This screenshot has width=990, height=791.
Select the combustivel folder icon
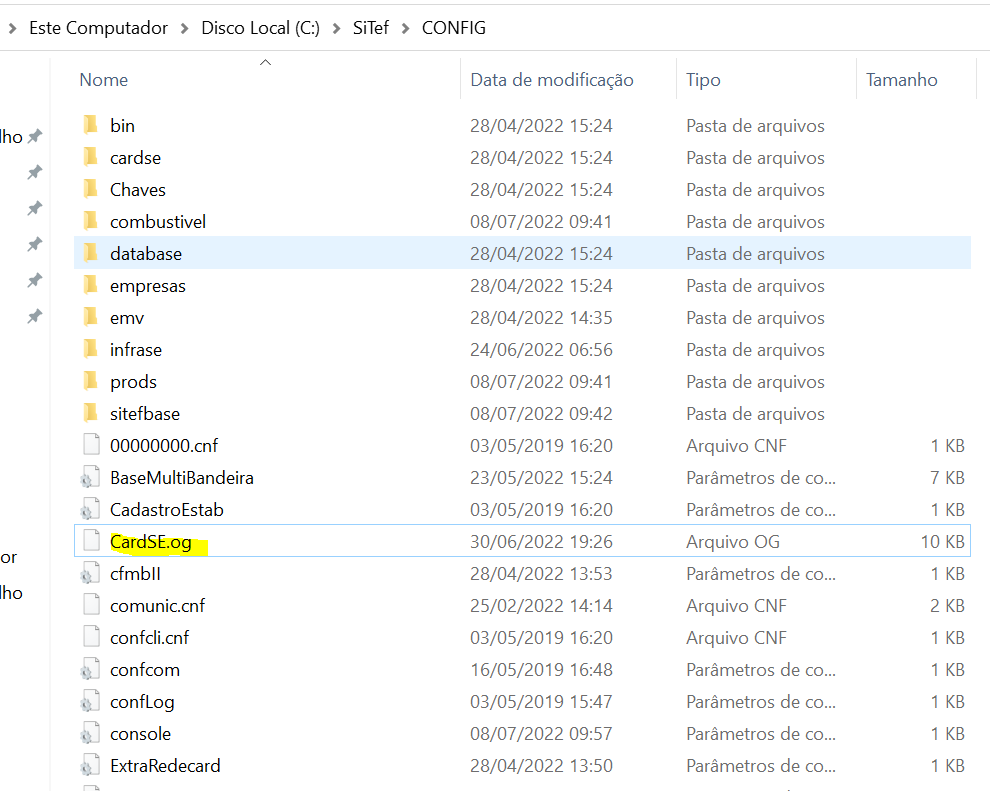(91, 221)
